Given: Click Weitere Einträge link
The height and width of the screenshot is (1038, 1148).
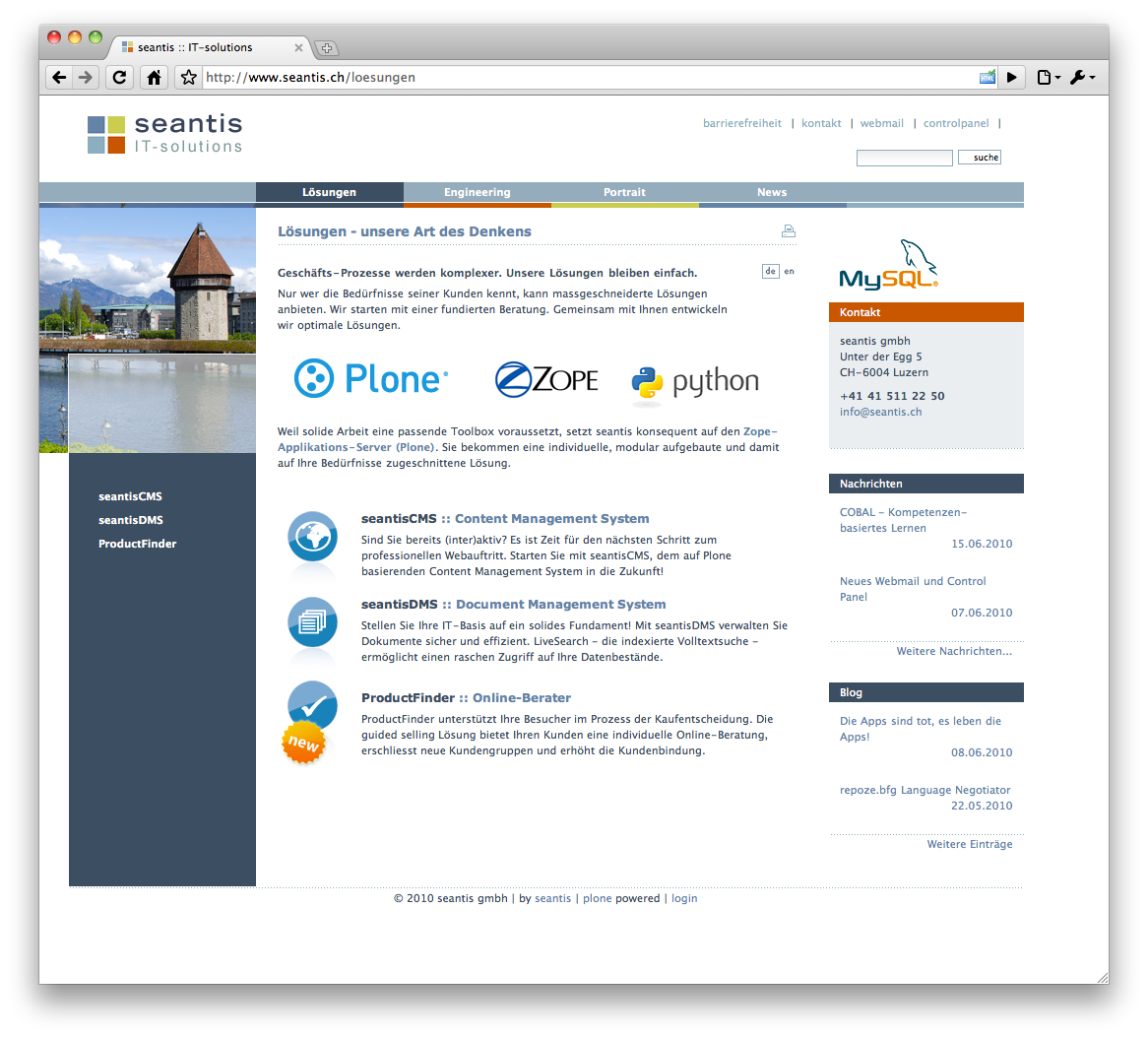Looking at the screenshot, I should pos(970,844).
